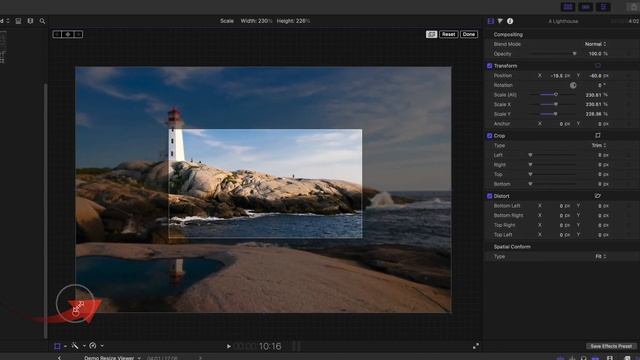This screenshot has height=360, width=640.
Task: Open retime dropdown arrow below viewer
Action: click(x=102, y=346)
